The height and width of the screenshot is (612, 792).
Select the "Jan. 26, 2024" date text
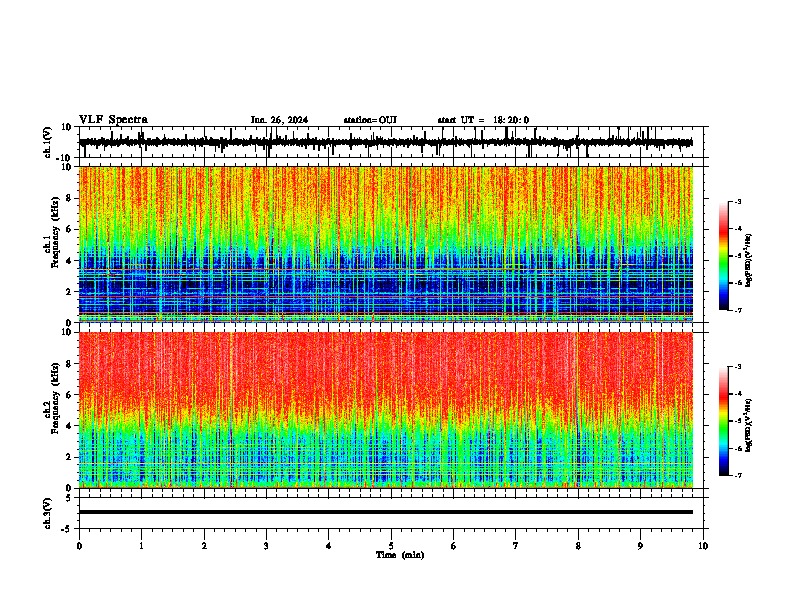click(x=279, y=120)
